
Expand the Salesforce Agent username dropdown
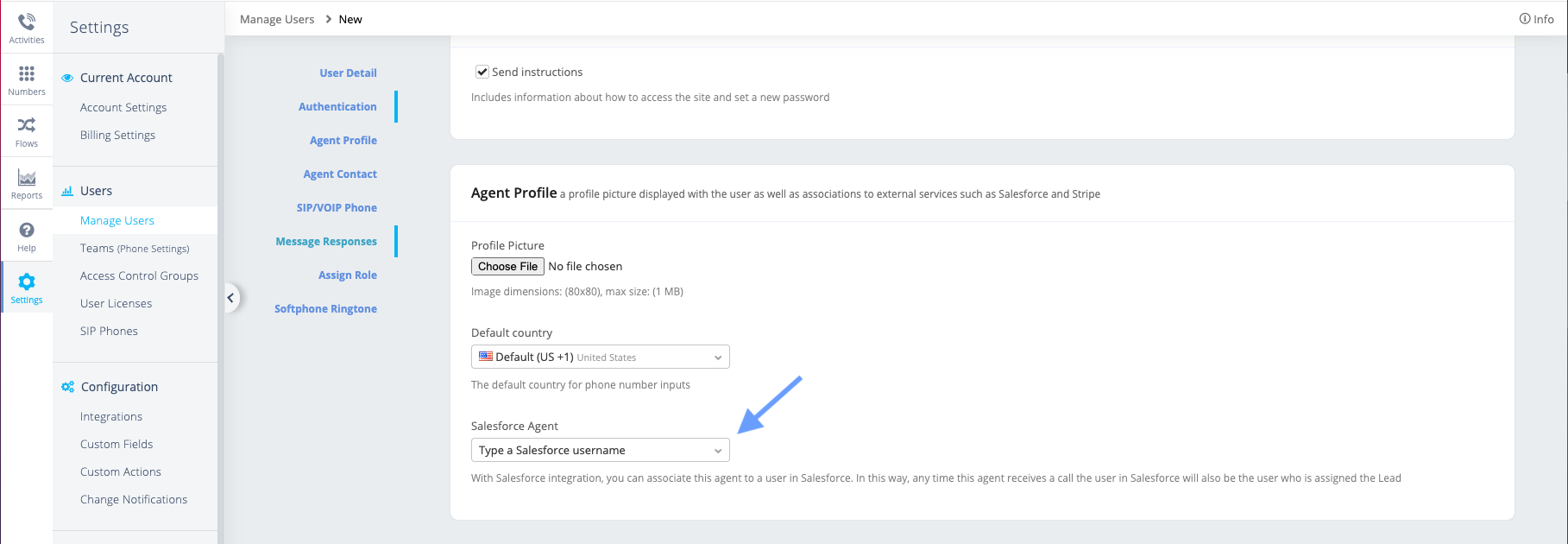[x=600, y=450]
